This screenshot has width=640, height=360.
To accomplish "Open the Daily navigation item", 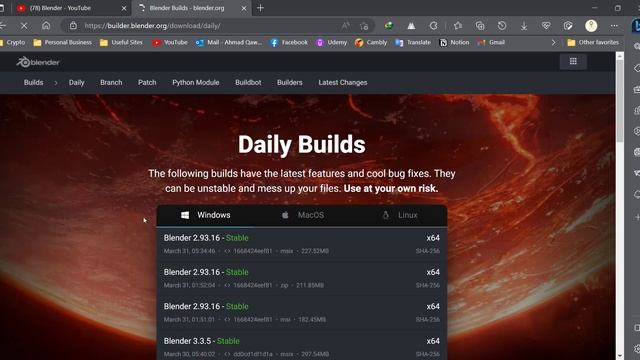I will pos(76,82).
